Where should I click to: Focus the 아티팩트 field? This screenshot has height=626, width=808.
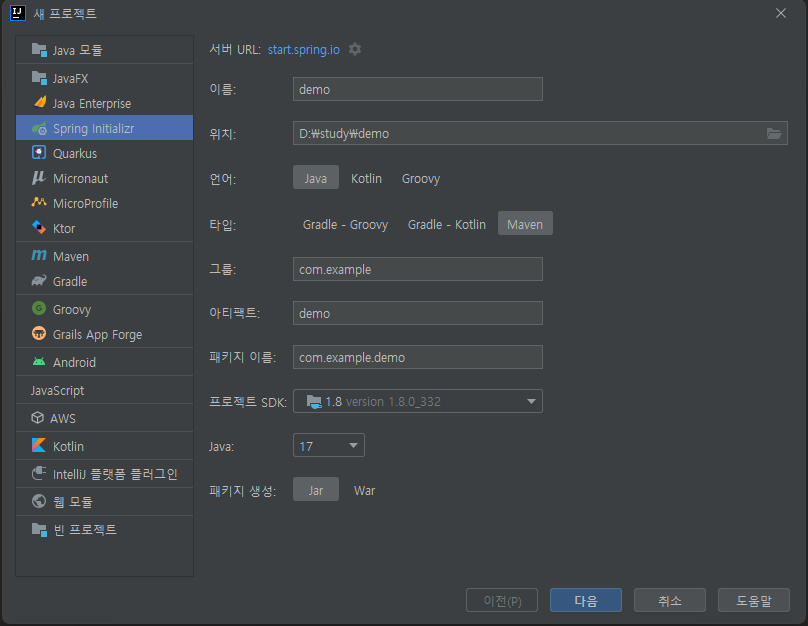(x=418, y=313)
